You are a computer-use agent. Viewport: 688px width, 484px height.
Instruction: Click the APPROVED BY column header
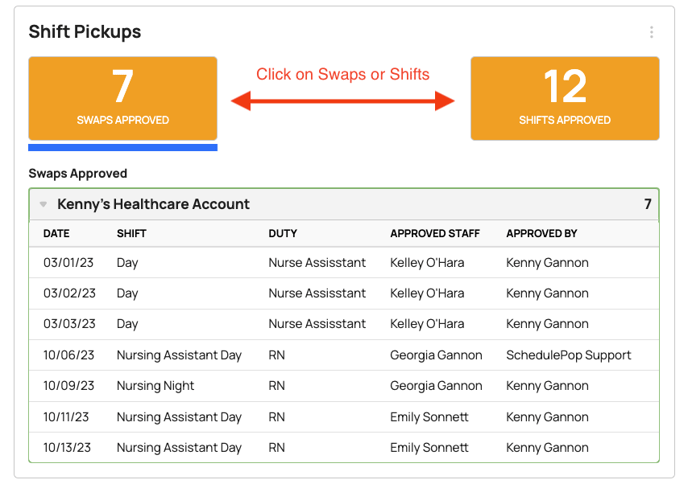[x=541, y=233]
